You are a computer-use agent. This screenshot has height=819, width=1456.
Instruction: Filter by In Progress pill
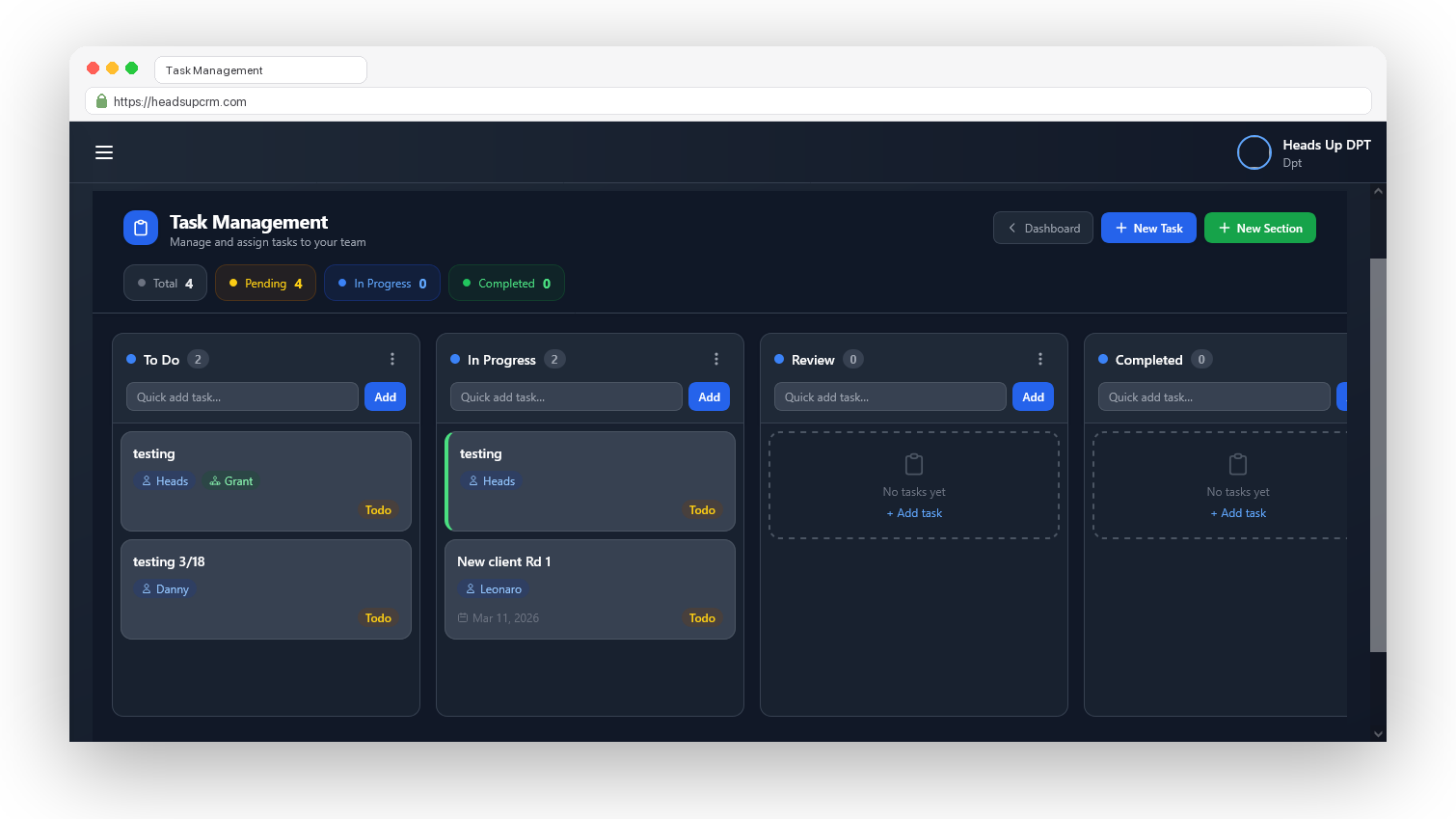point(382,283)
